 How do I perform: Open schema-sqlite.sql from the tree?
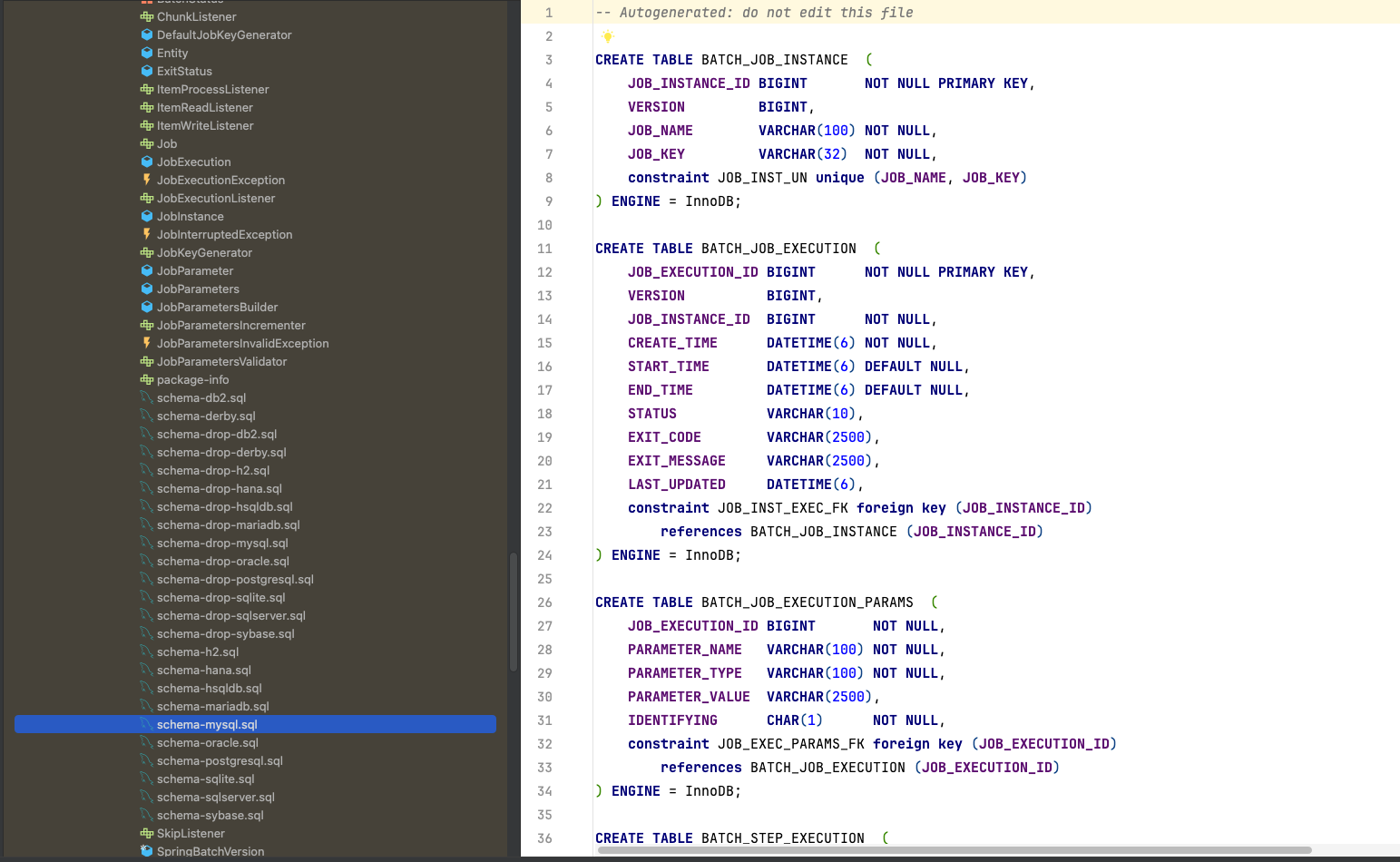(206, 779)
